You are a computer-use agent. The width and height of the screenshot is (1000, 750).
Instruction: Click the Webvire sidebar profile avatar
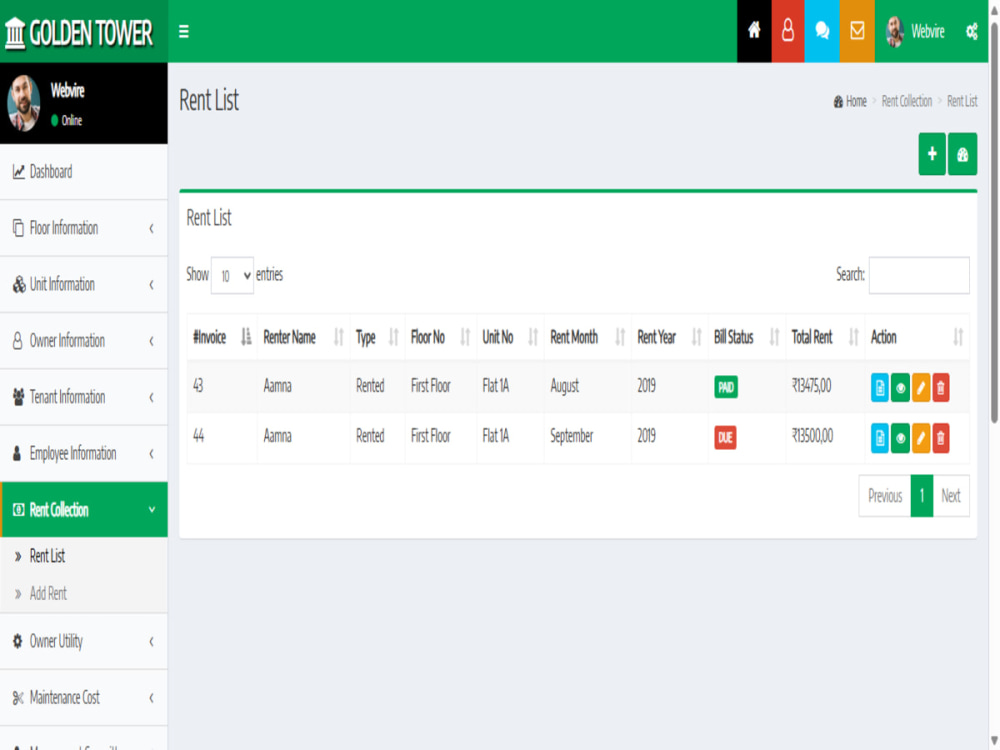pyautogui.click(x=24, y=103)
